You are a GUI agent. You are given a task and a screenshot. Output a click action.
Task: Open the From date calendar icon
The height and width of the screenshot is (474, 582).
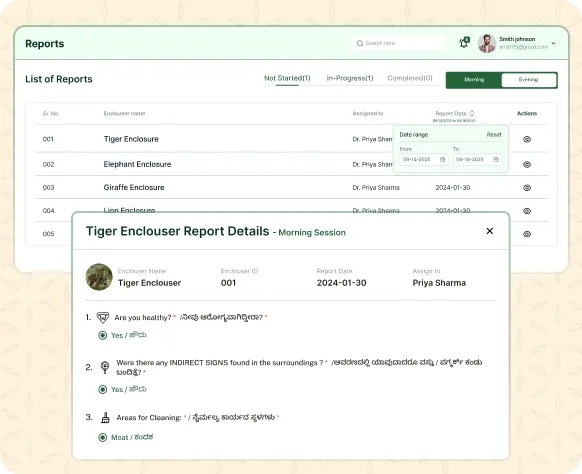coord(442,159)
